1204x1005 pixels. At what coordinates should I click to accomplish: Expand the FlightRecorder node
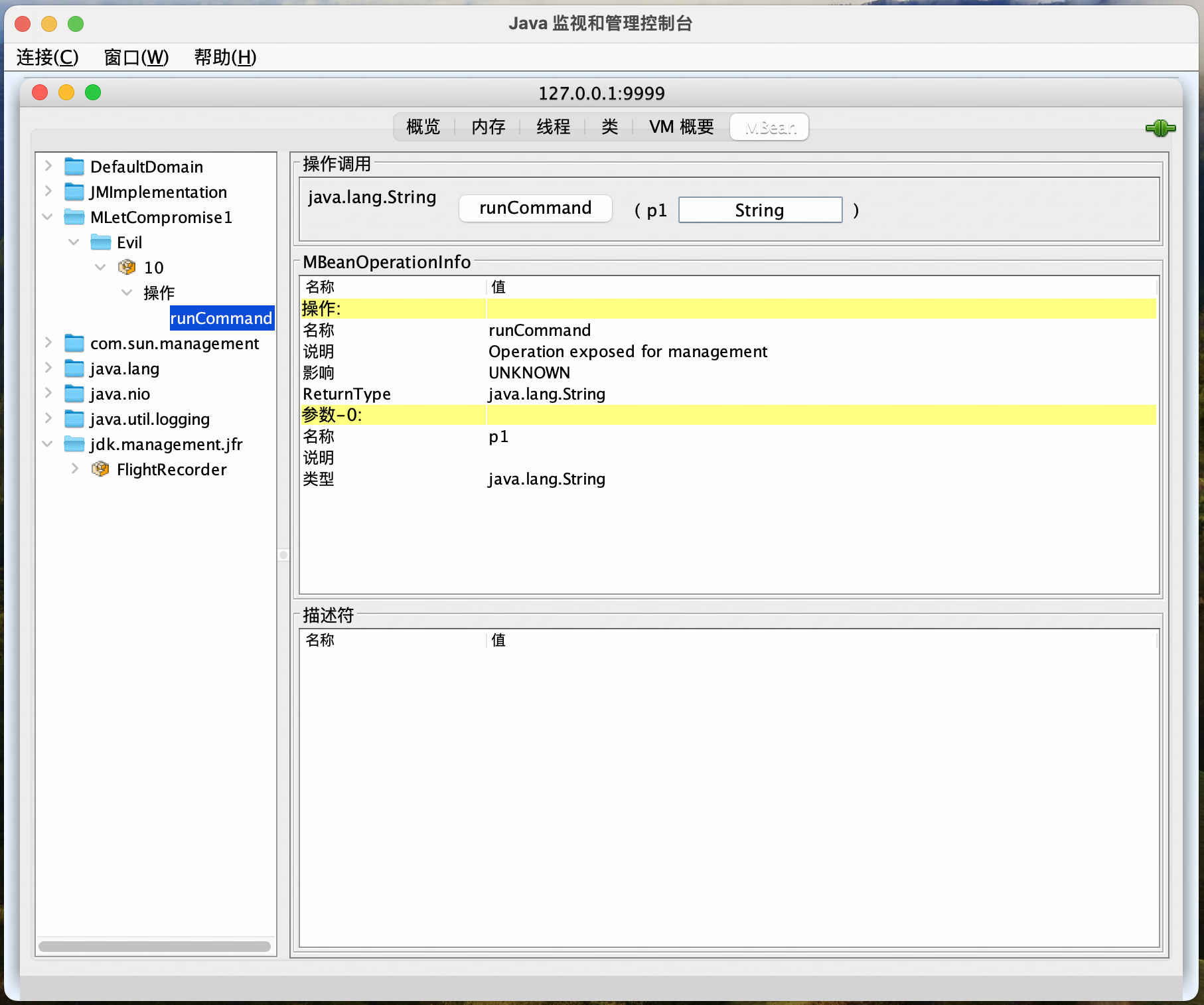(75, 468)
